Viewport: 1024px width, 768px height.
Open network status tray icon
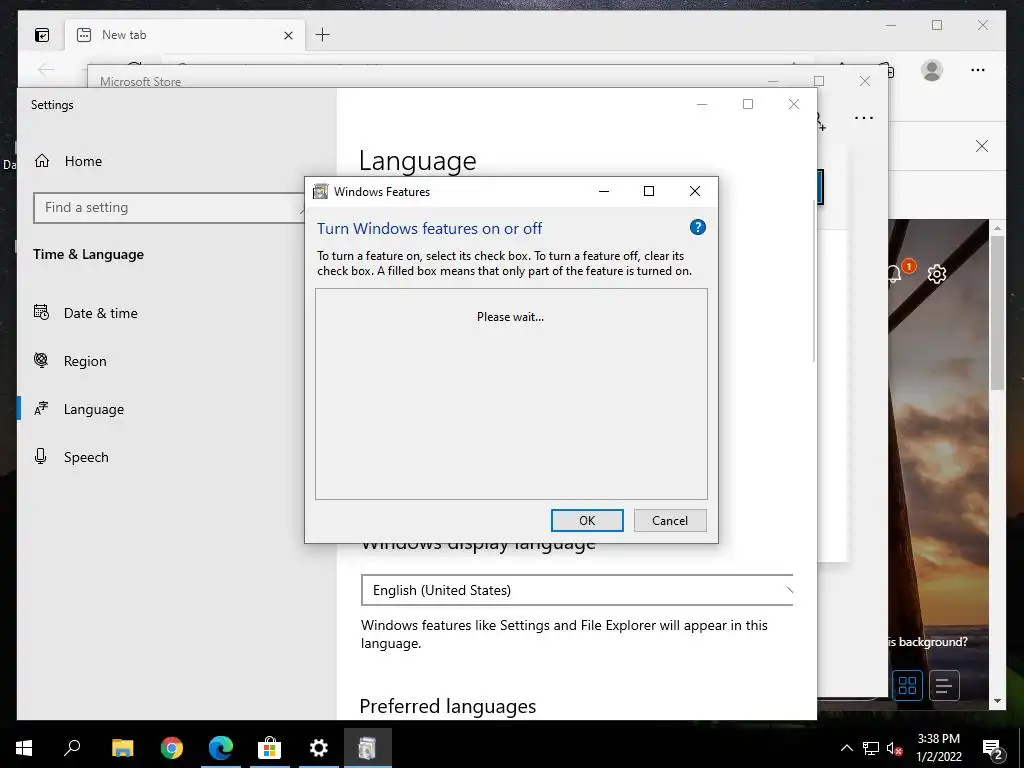871,748
